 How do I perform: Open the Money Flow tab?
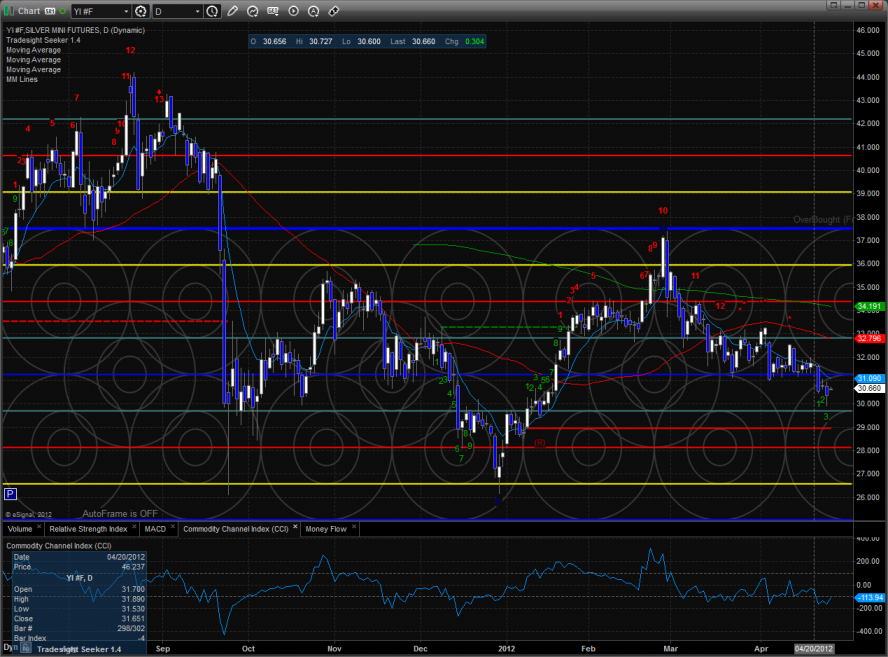point(326,528)
